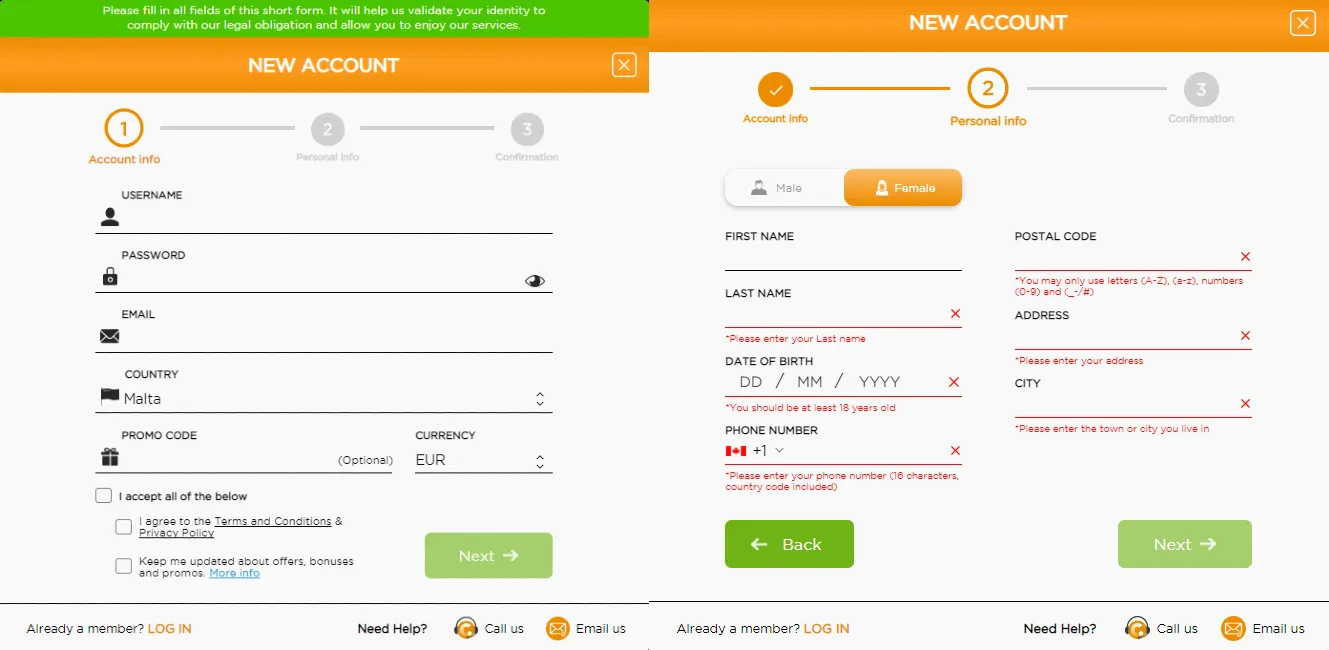1329x650 pixels.
Task: Click the red X beside Last Name
Action: click(955, 314)
